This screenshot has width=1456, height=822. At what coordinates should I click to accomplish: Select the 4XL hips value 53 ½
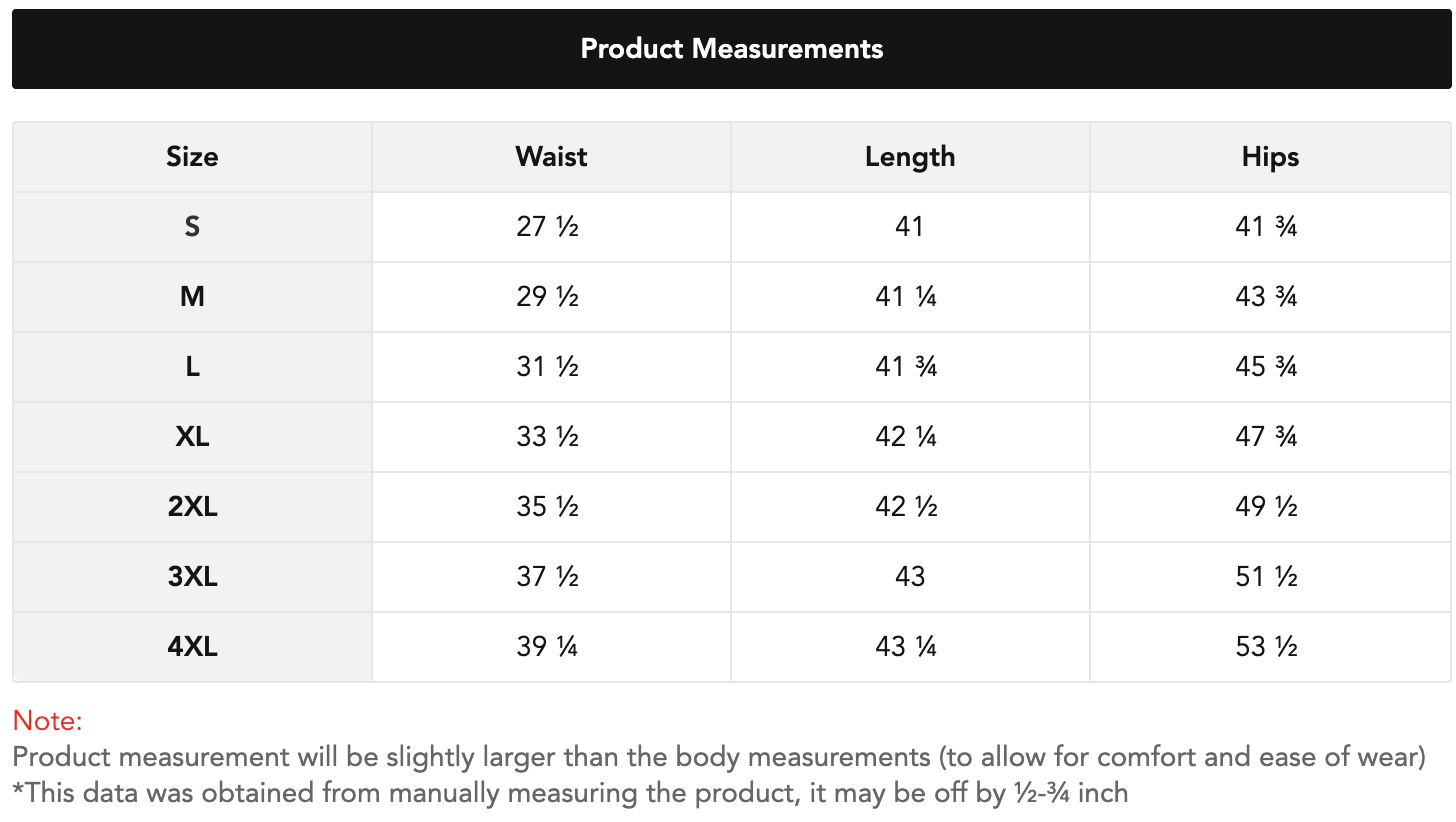click(1266, 647)
